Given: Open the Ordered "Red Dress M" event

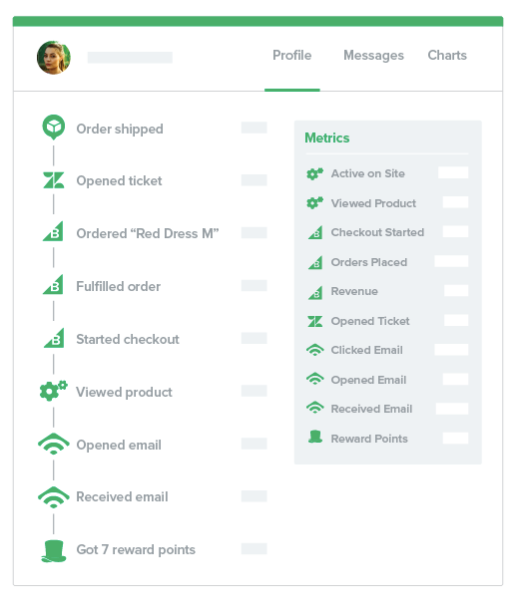Looking at the screenshot, I should (147, 233).
